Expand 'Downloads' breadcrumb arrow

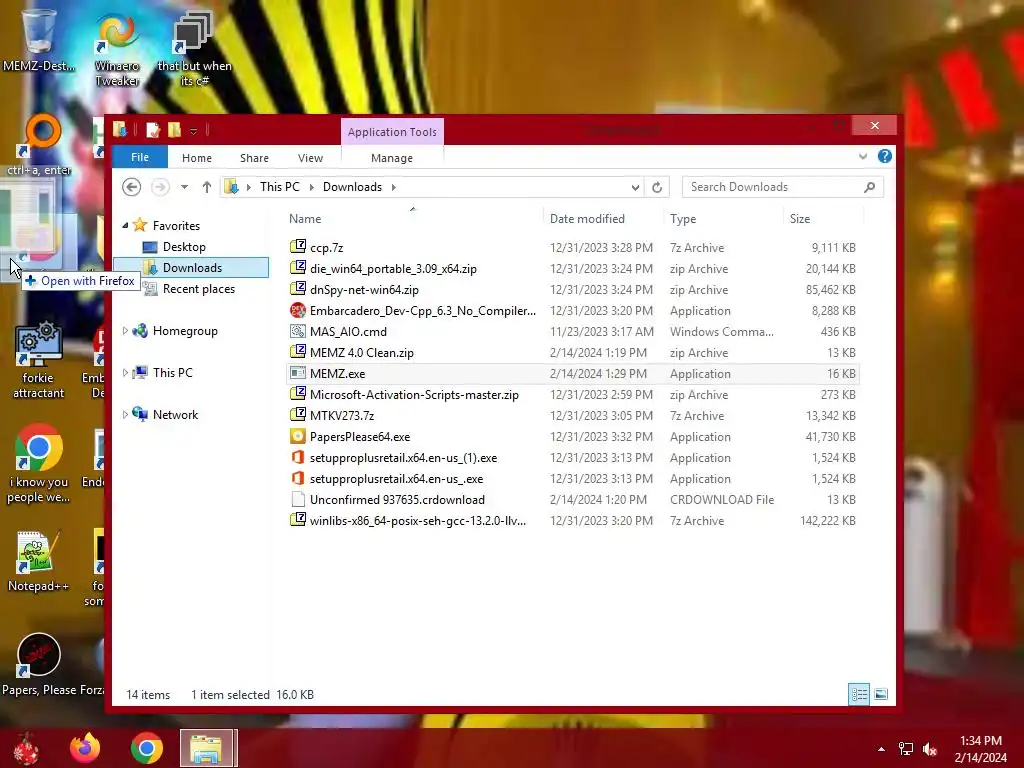pos(394,187)
